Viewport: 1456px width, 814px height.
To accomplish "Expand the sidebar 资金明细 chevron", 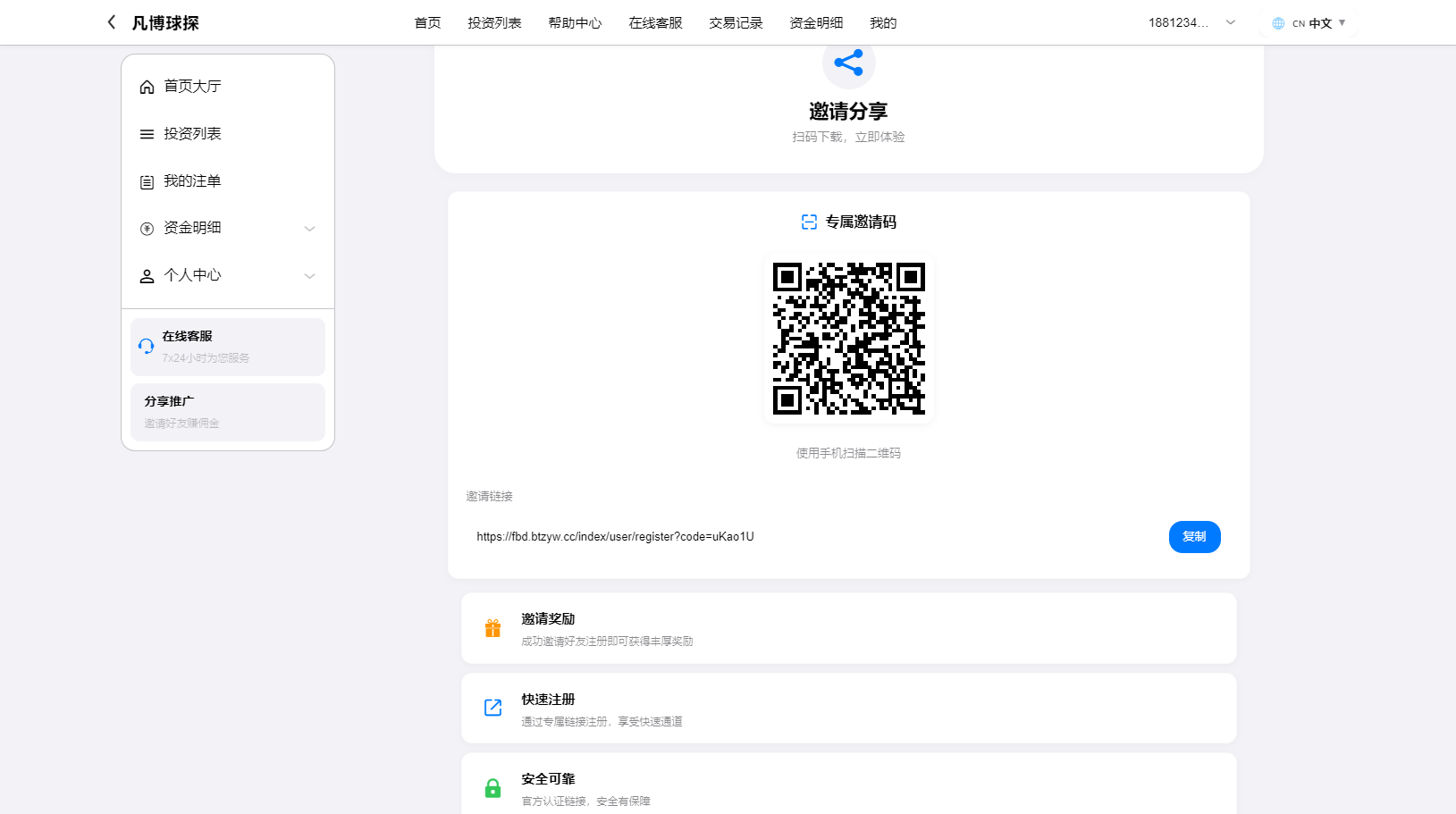I will (309, 229).
